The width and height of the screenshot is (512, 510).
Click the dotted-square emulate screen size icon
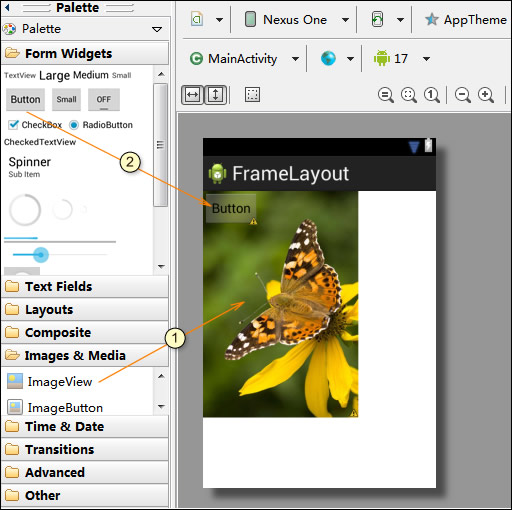pyautogui.click(x=252, y=95)
